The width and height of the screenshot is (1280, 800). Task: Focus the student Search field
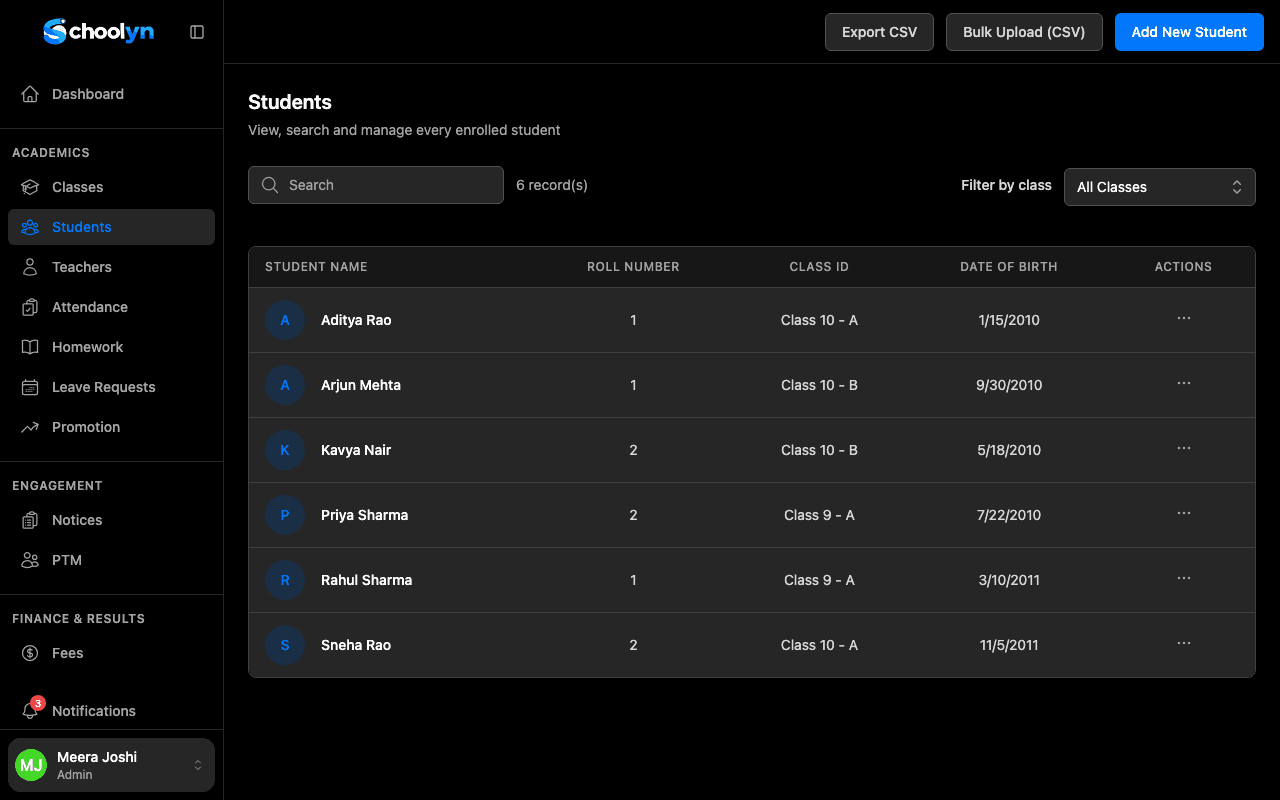pos(376,185)
